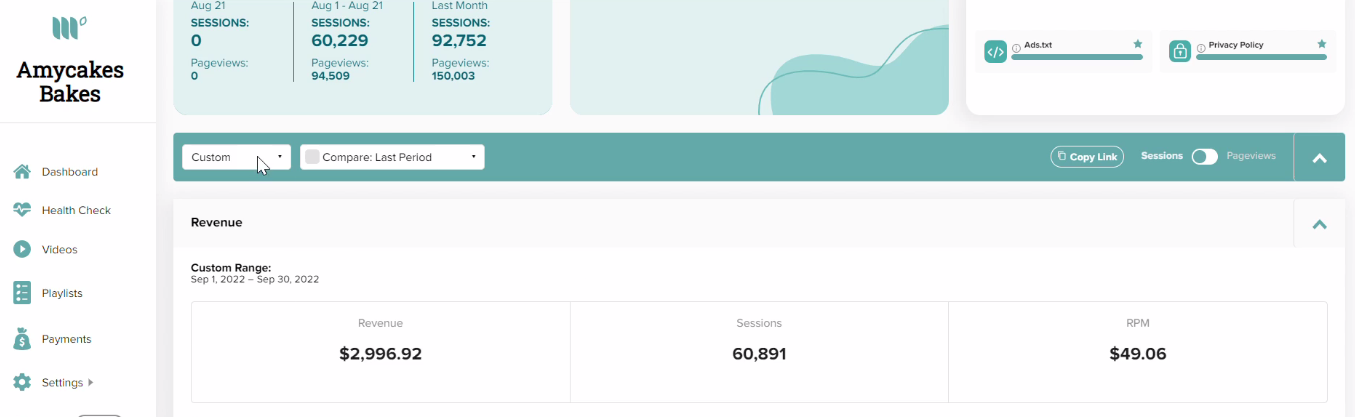Click the Privacy Policy lock icon

pos(1180,51)
